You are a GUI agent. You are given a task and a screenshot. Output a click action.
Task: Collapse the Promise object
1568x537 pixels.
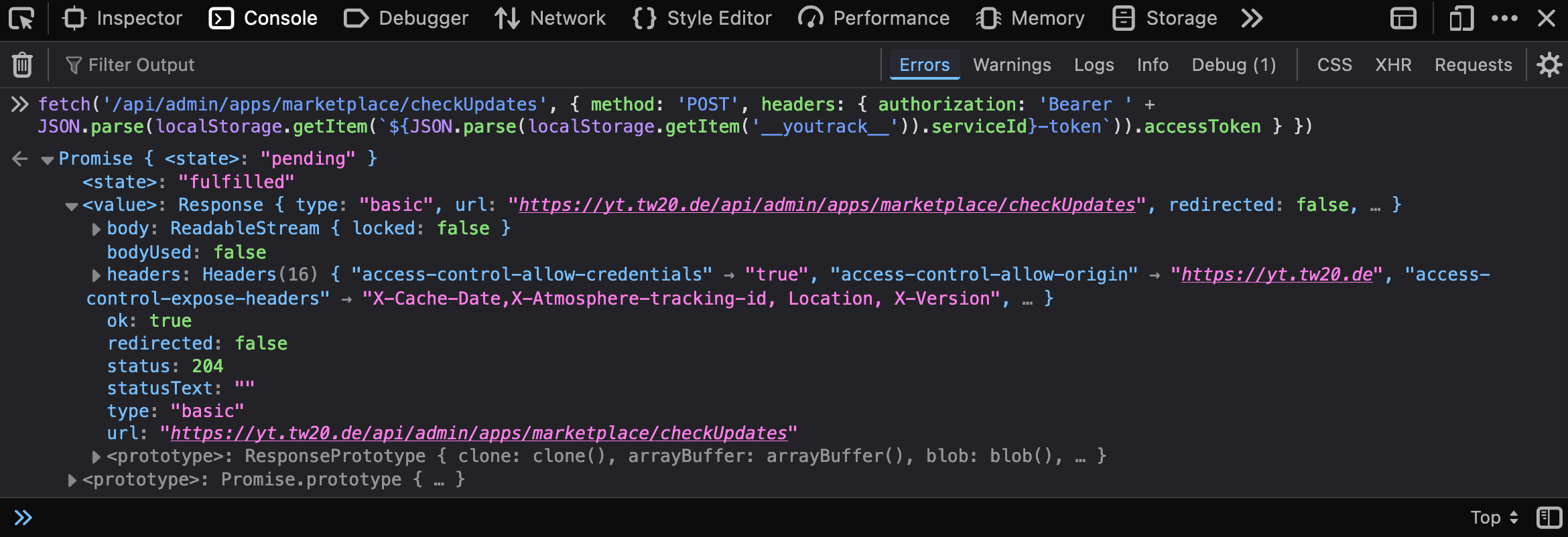(x=47, y=160)
